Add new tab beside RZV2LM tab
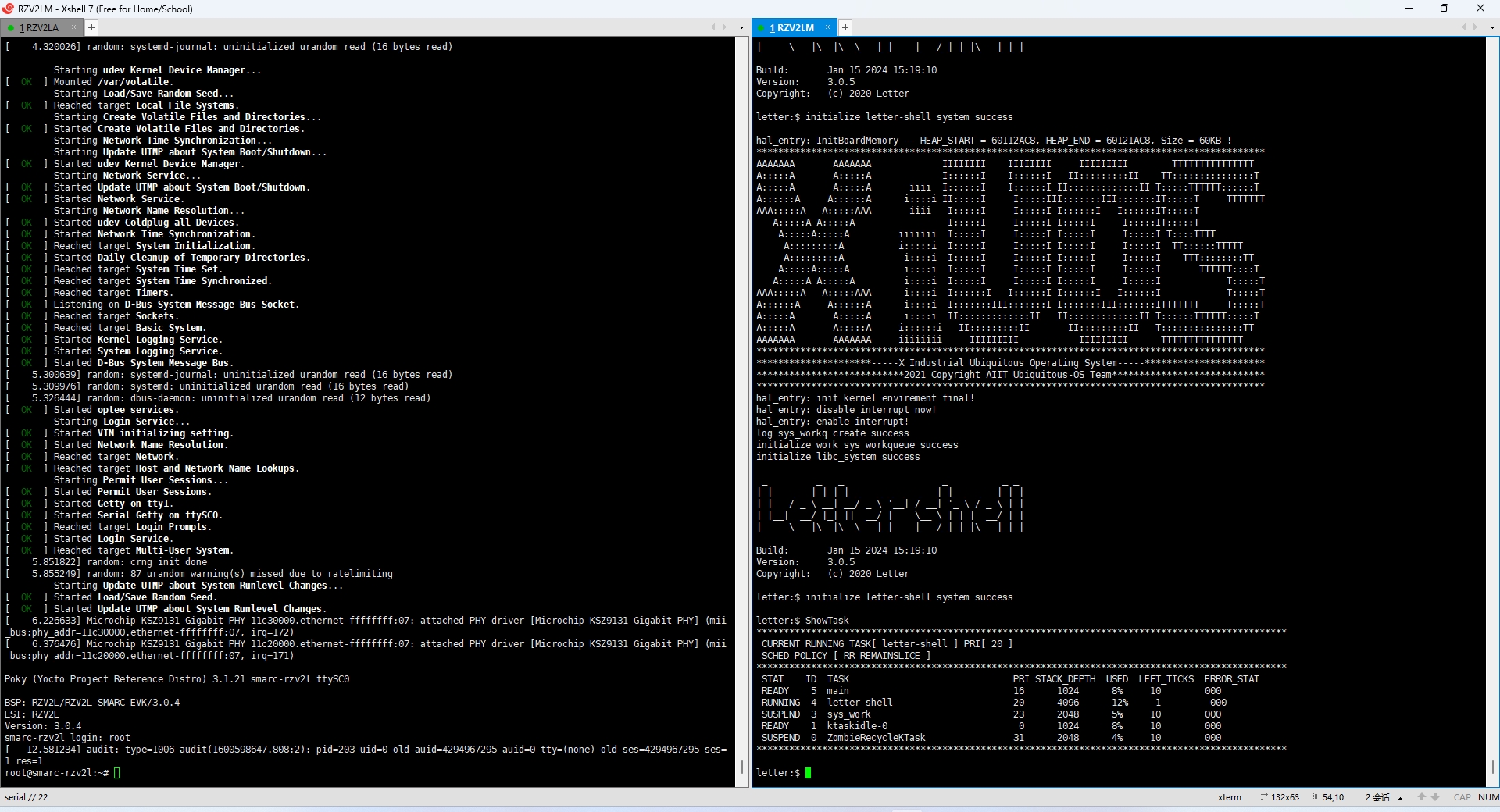 click(x=845, y=27)
